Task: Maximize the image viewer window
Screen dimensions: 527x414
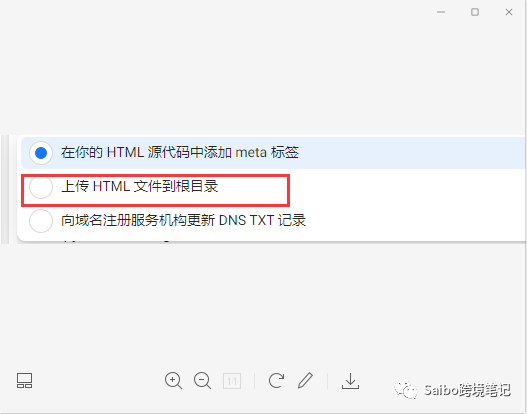Action: click(x=475, y=12)
